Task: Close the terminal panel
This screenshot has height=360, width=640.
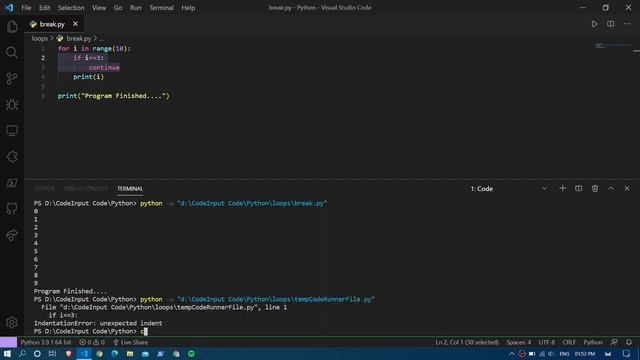Action: (627, 188)
